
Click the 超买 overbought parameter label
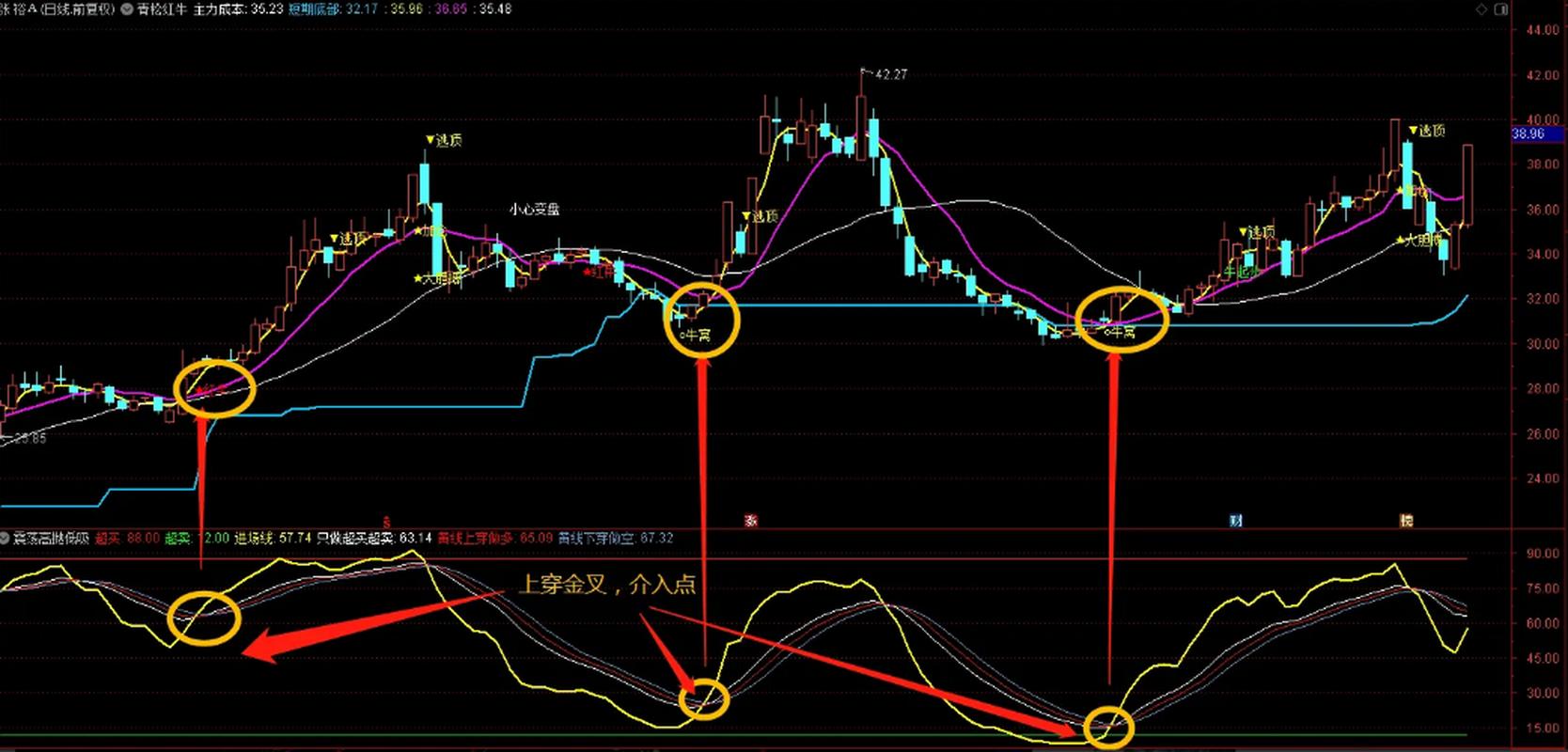click(x=107, y=539)
